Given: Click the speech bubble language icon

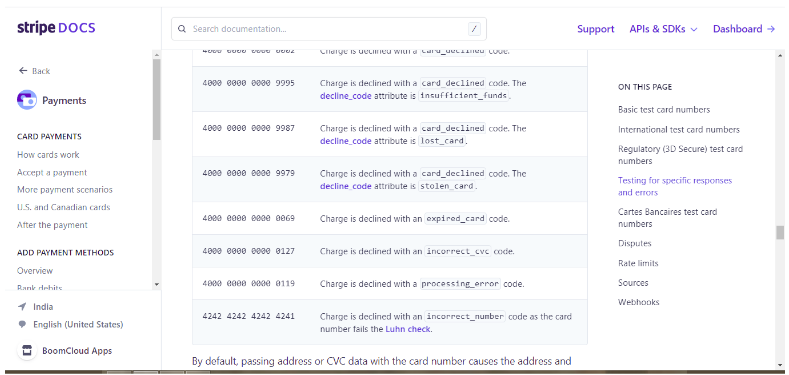Looking at the screenshot, I should coord(22,325).
